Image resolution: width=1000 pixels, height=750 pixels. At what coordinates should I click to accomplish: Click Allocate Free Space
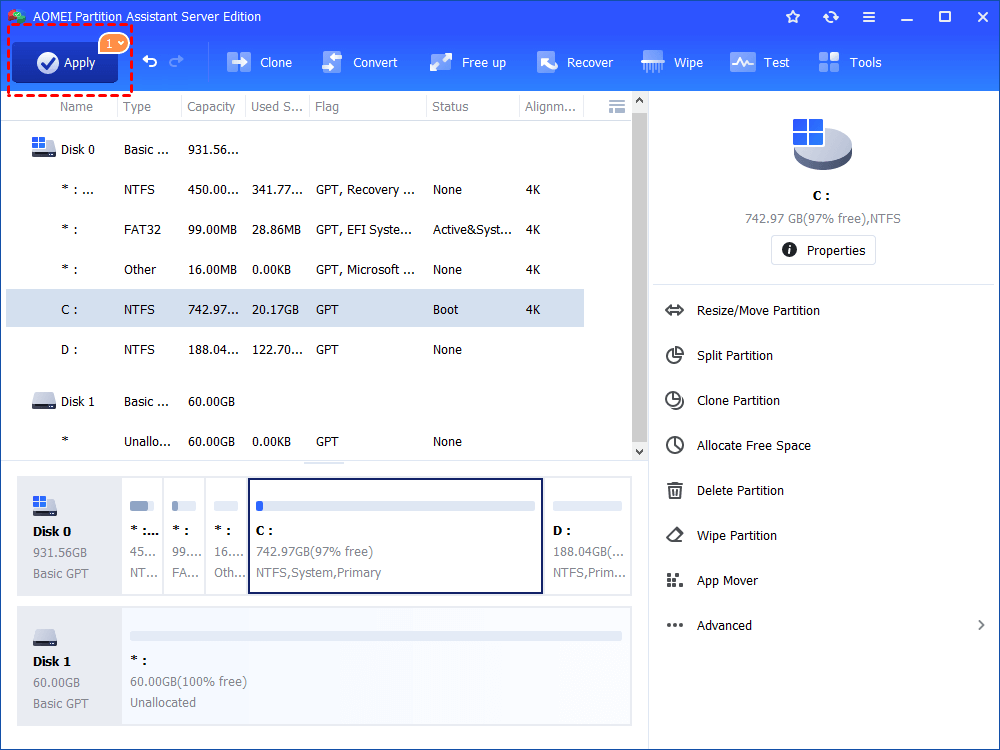point(753,445)
